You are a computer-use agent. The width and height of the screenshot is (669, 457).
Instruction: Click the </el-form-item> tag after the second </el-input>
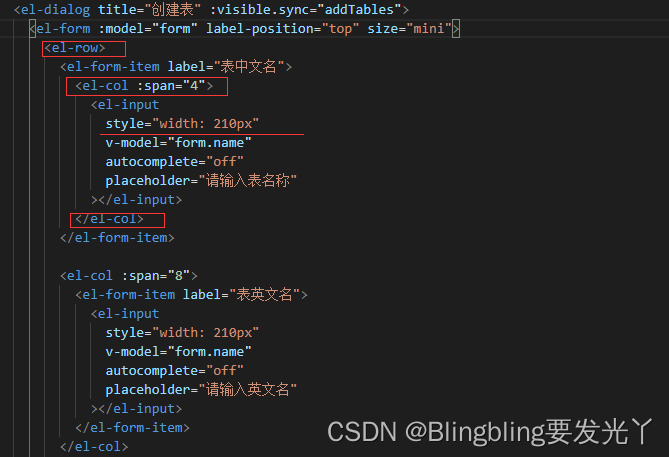tap(133, 428)
